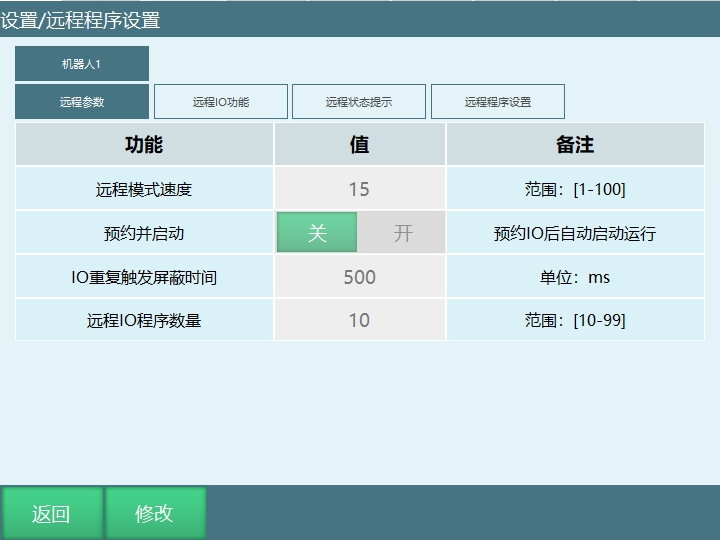The image size is (720, 540).
Task: Select the IO重复触发屏蔽时间 row label
Action: tap(144, 277)
